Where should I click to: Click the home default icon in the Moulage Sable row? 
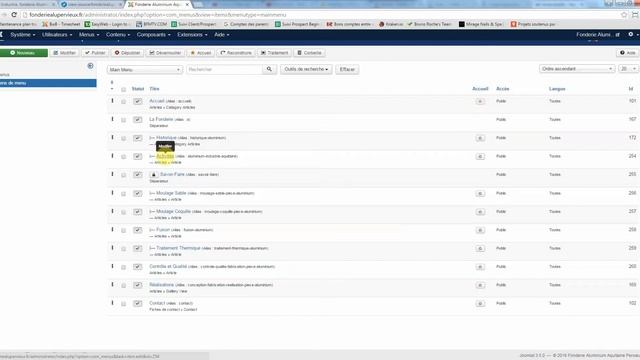click(480, 193)
